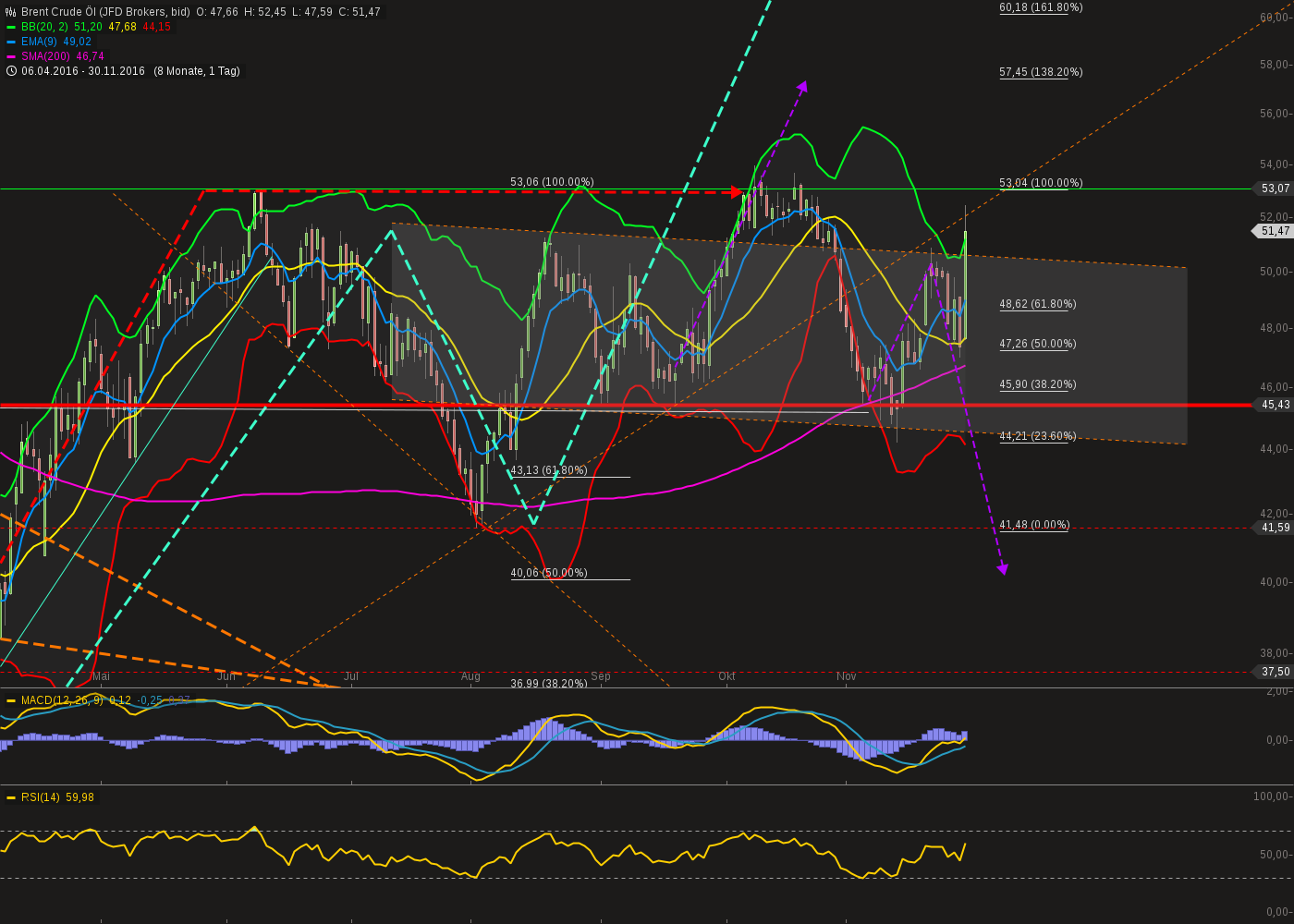1294x924 pixels.
Task: Click the Okt label on the time axis
Action: coord(726,676)
